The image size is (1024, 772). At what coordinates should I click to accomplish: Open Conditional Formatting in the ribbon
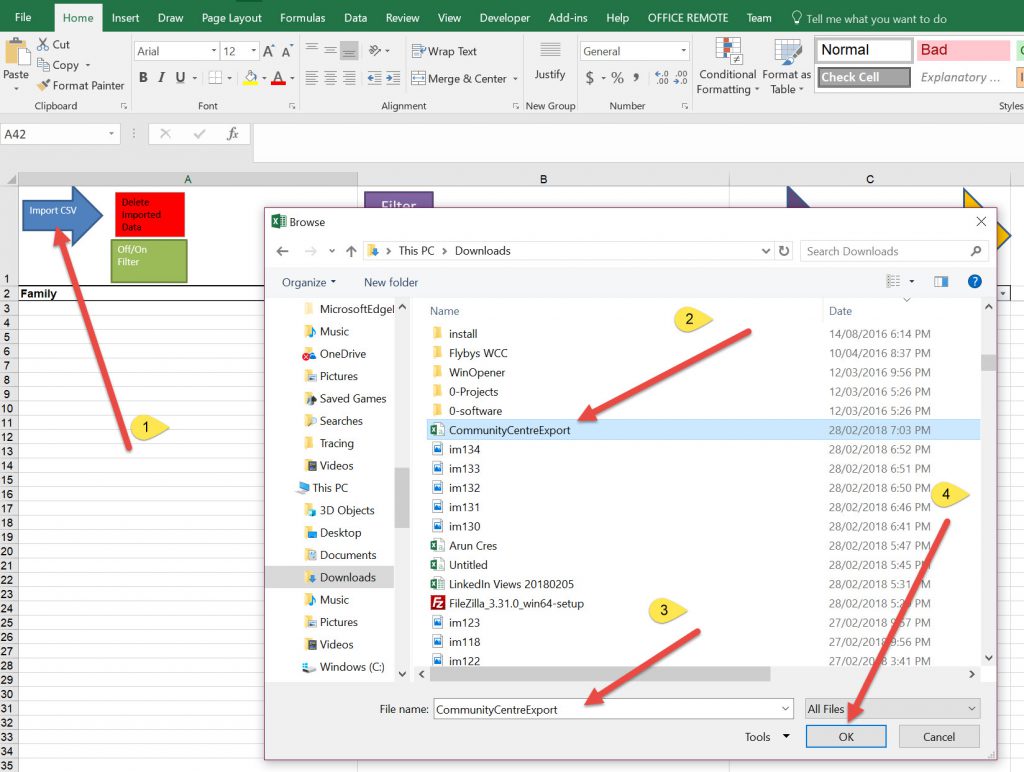tap(728, 66)
